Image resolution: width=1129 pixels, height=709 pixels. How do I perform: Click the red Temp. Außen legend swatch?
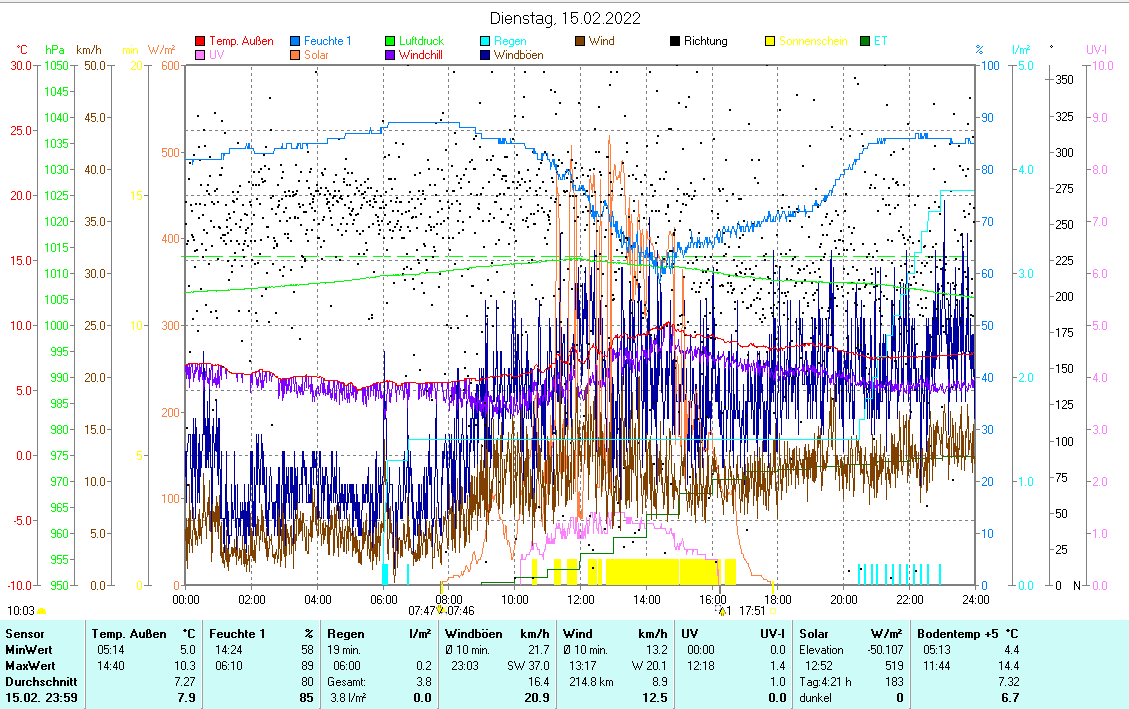pyautogui.click(x=201, y=42)
